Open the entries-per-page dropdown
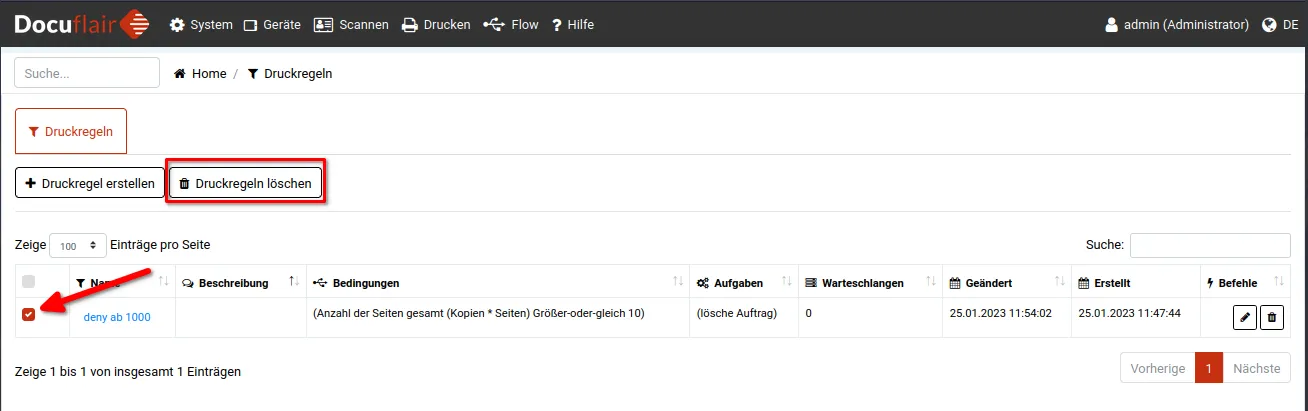This screenshot has width=1308, height=411. tap(78, 245)
